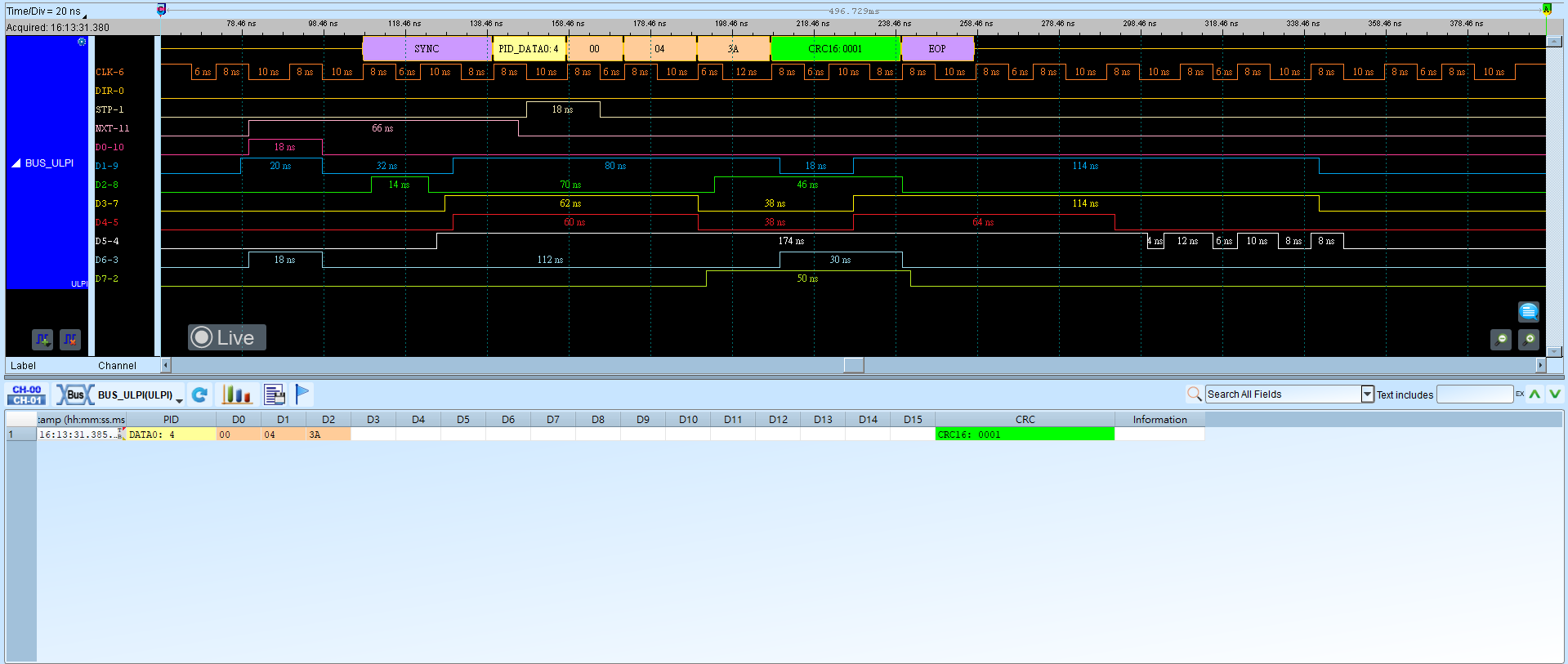Screen dimensions: 1568x664
Task: Click the Information column header
Action: [x=1159, y=420]
